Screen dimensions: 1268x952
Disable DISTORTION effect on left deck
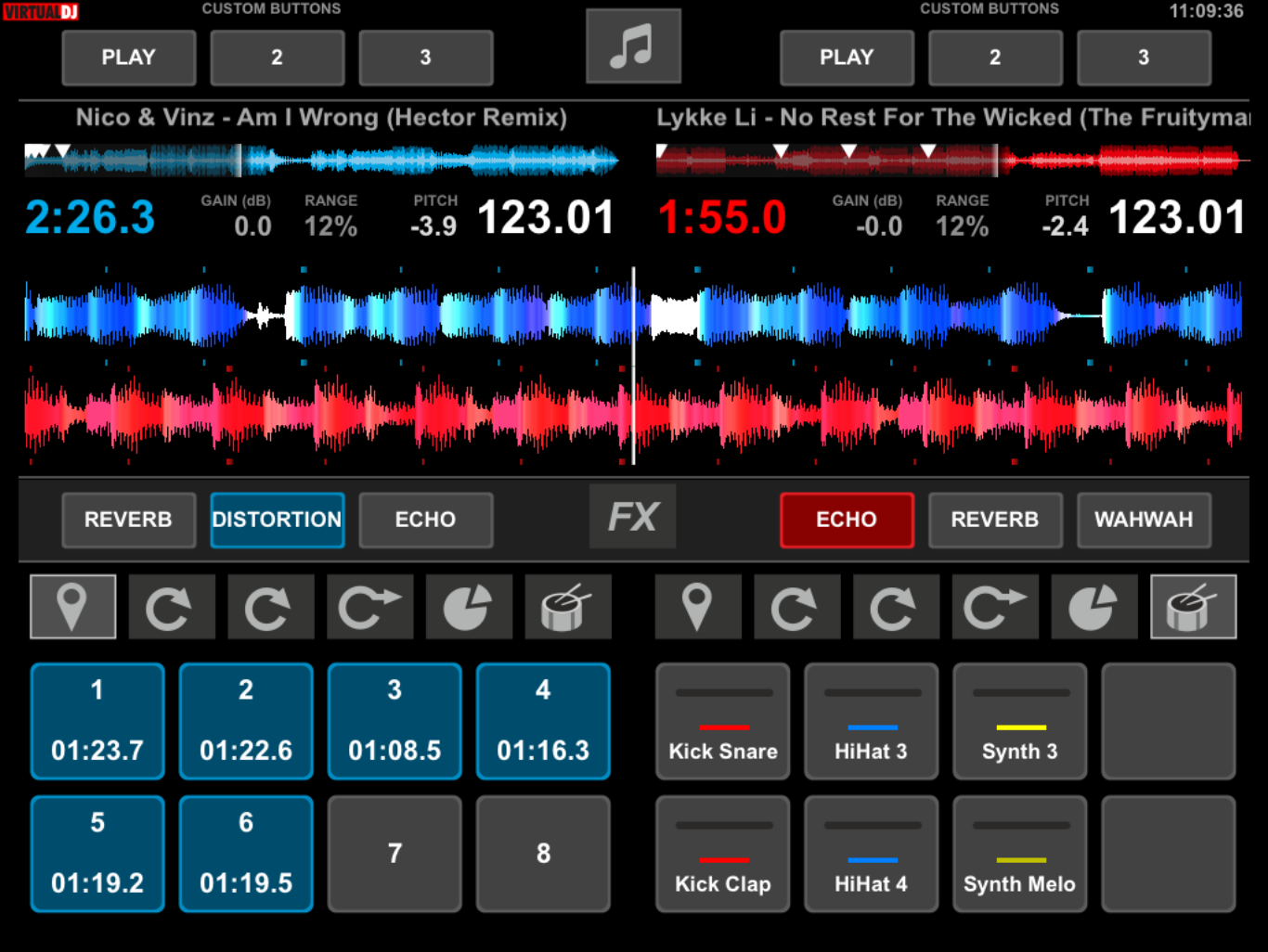pos(277,520)
